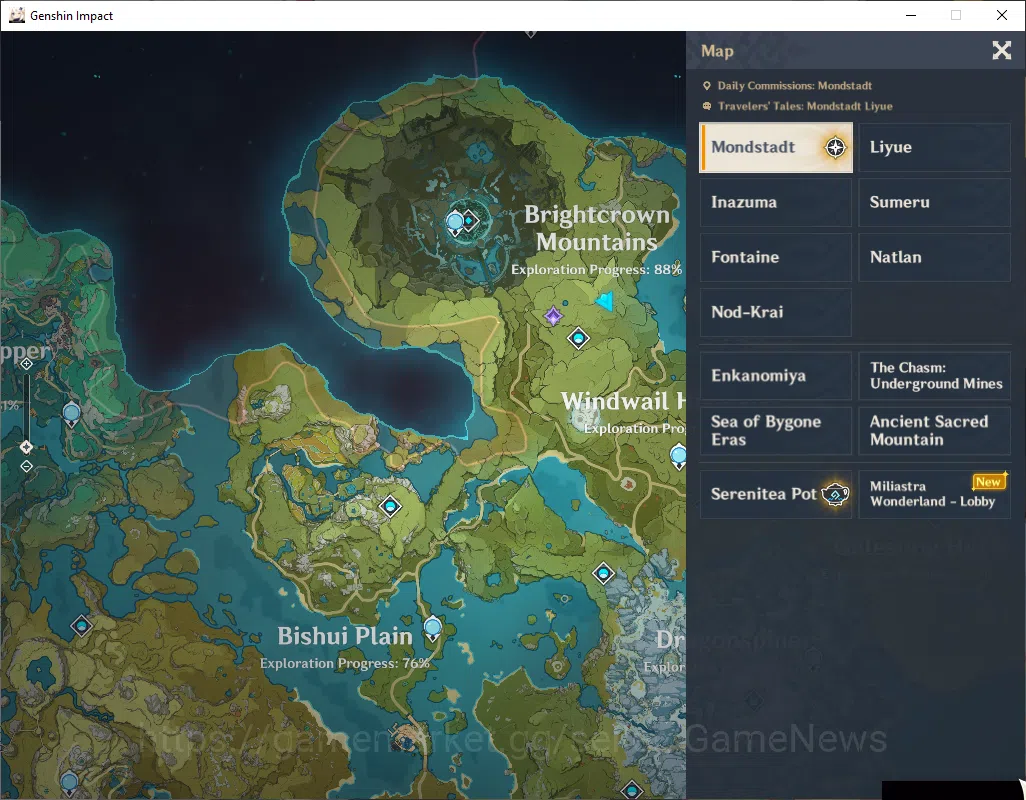Image resolution: width=1026 pixels, height=800 pixels.
Task: Open the Ancient Sacred Mountain map
Action: point(934,430)
